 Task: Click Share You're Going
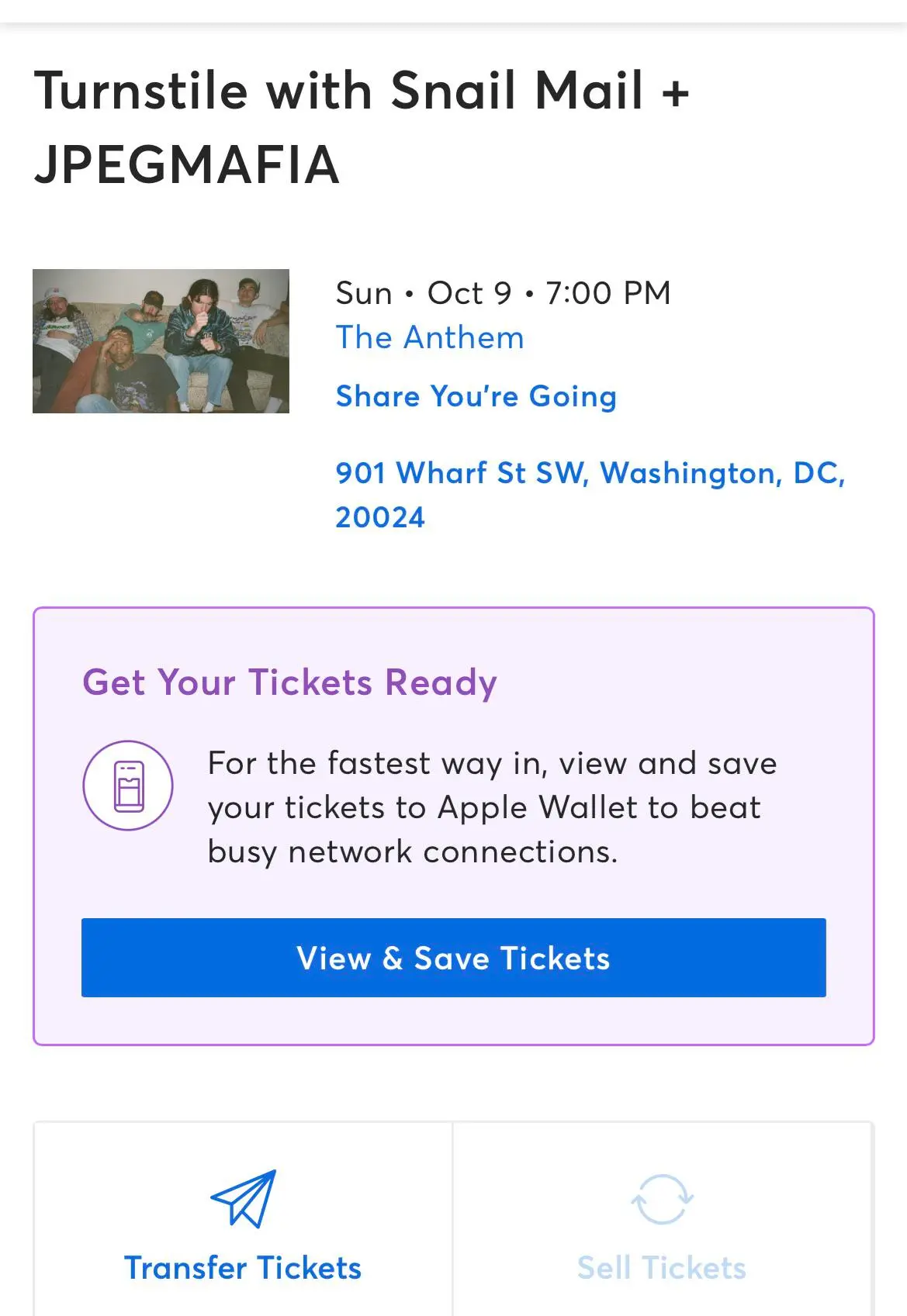[476, 396]
